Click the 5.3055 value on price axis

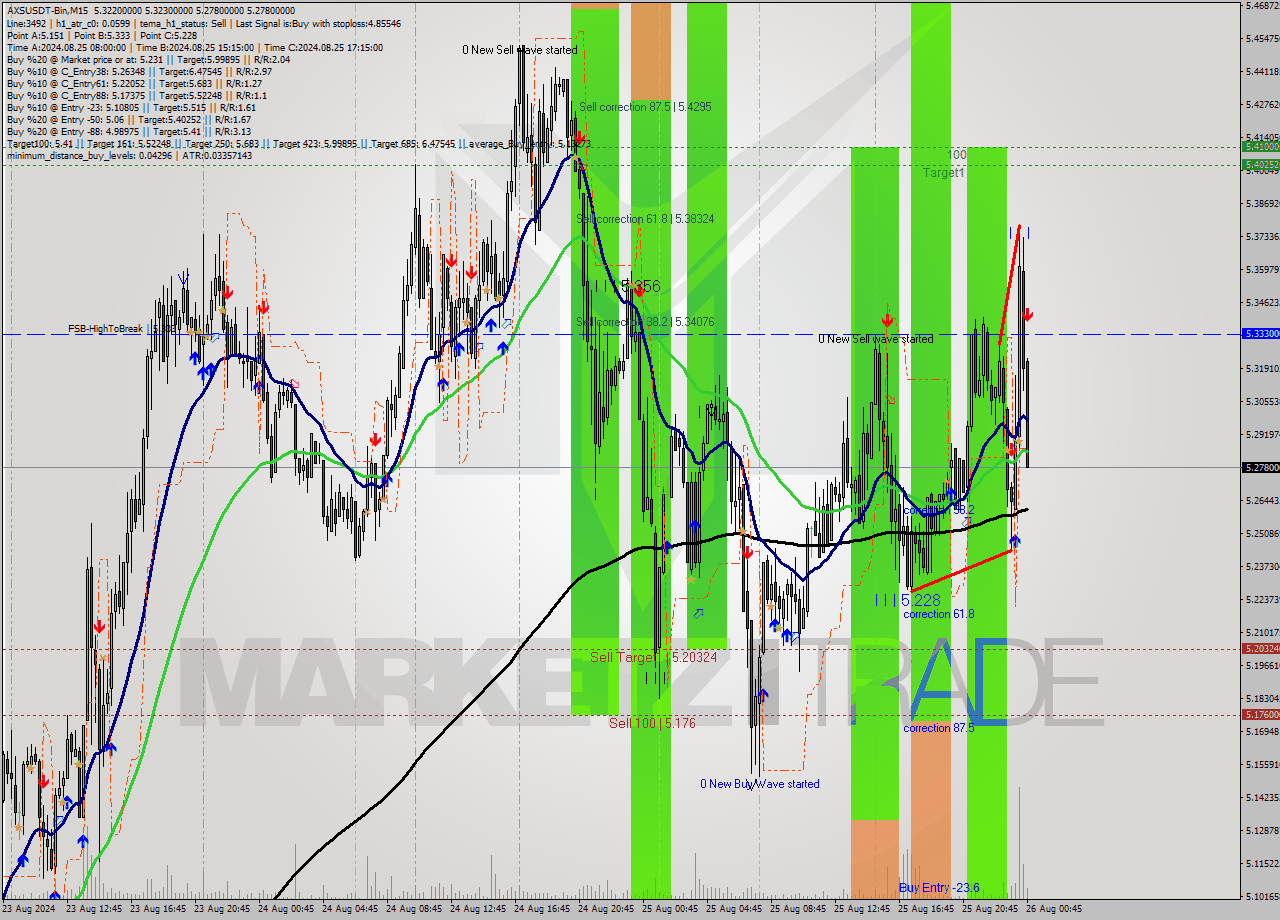[1262, 401]
